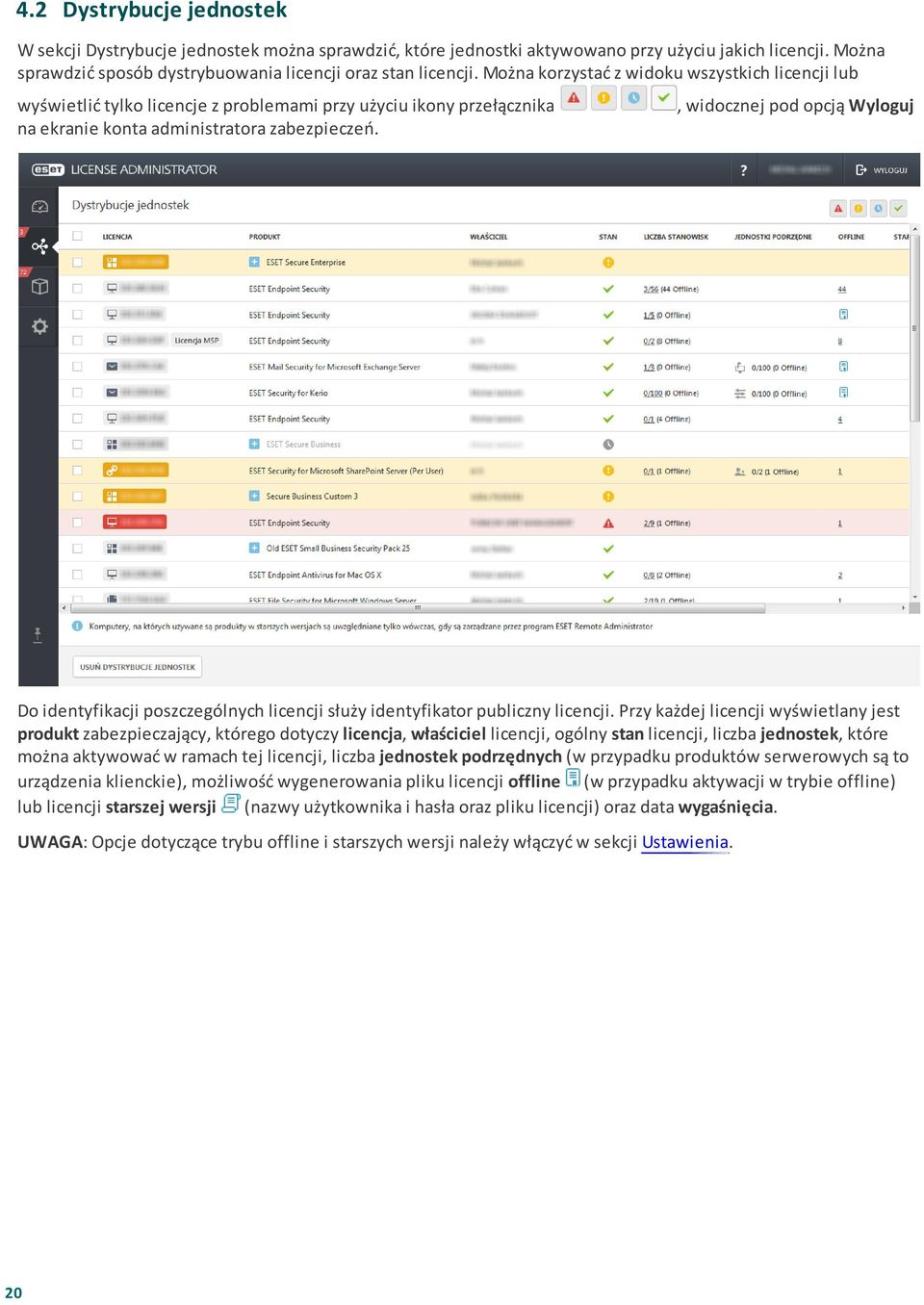
Task: Expand ESET Secure Business plus icon
Action: coord(254,445)
